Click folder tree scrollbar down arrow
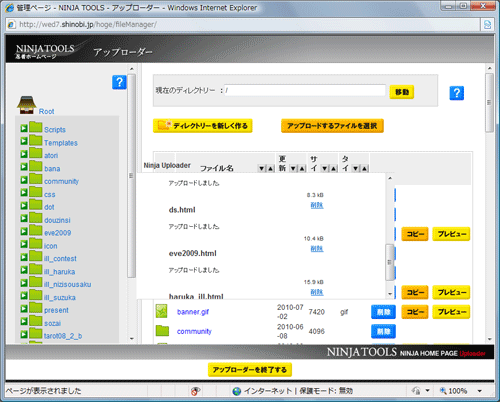This screenshot has height=402, width=500. 132,339
